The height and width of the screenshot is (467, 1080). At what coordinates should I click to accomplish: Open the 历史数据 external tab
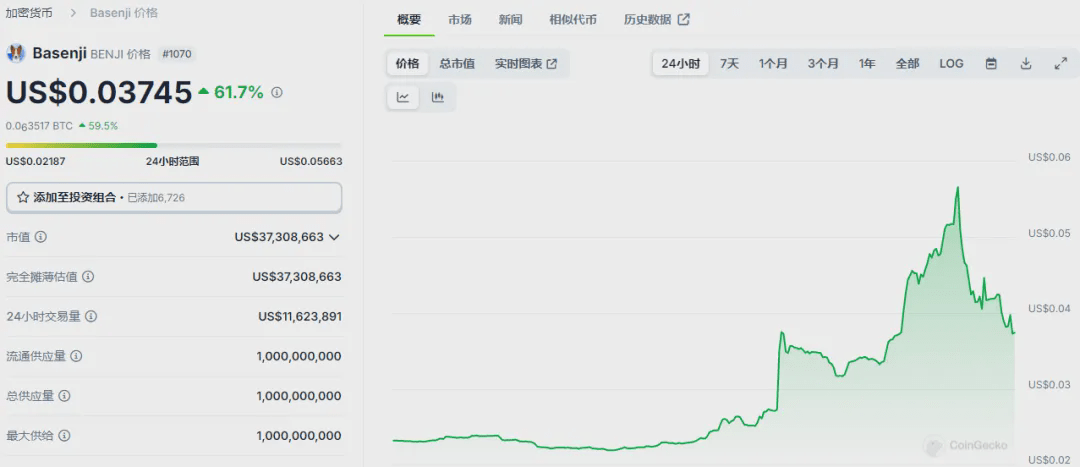click(656, 19)
